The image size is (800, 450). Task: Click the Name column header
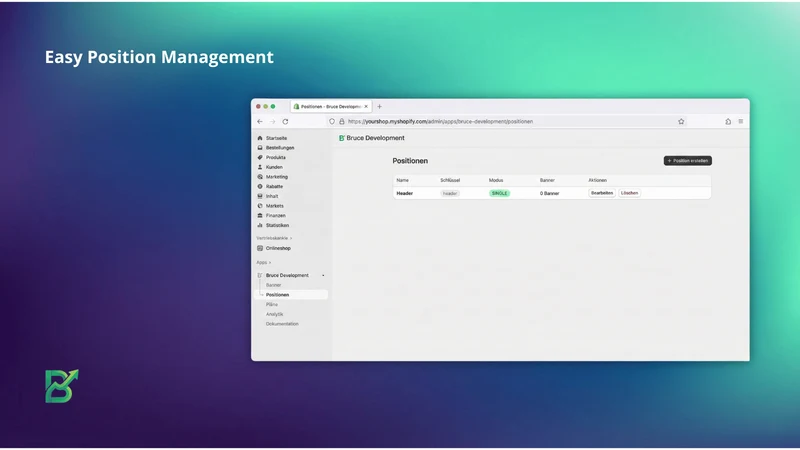click(x=403, y=180)
